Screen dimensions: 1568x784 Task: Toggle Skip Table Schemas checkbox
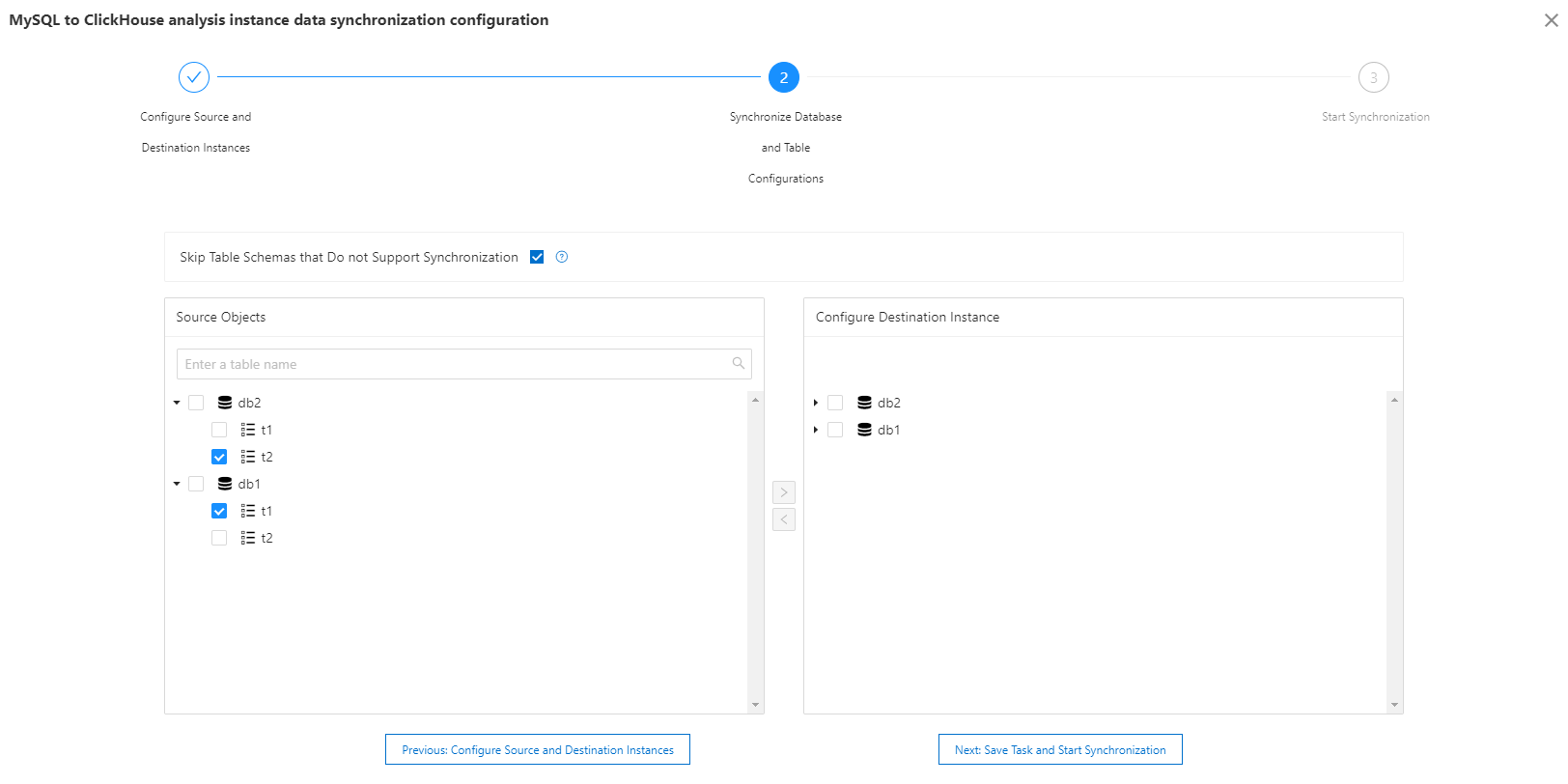point(537,257)
